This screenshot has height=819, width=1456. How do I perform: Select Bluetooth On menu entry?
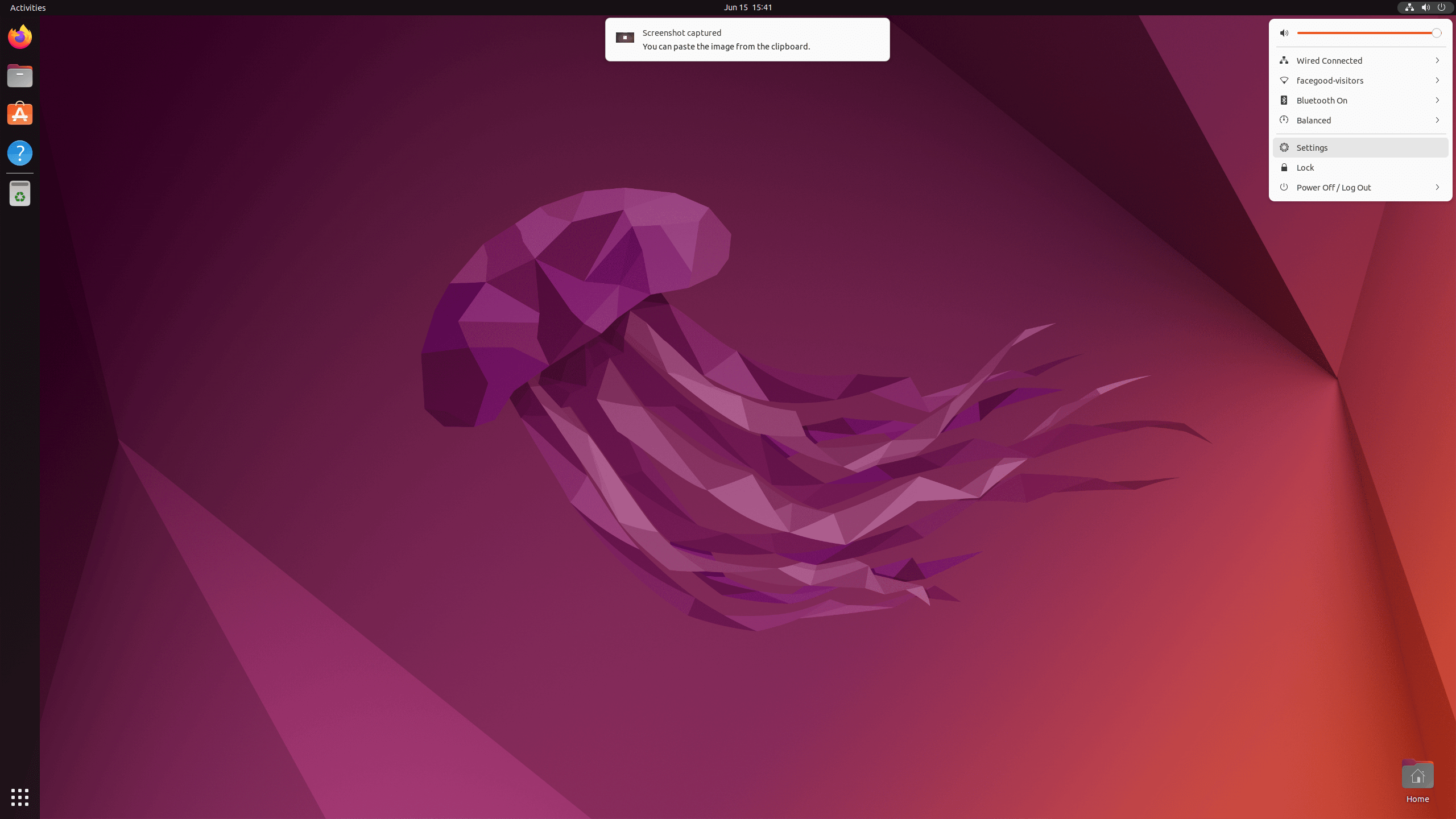1360,100
